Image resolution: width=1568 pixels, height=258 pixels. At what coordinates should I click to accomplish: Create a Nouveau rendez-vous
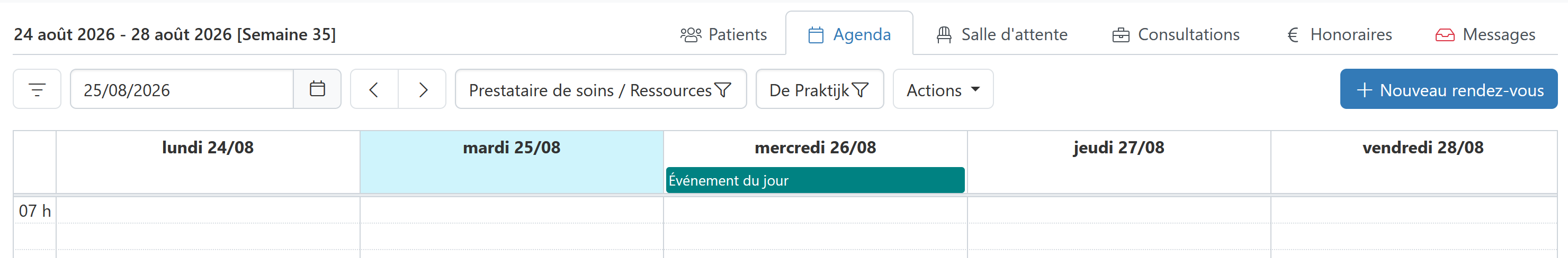coord(1449,89)
